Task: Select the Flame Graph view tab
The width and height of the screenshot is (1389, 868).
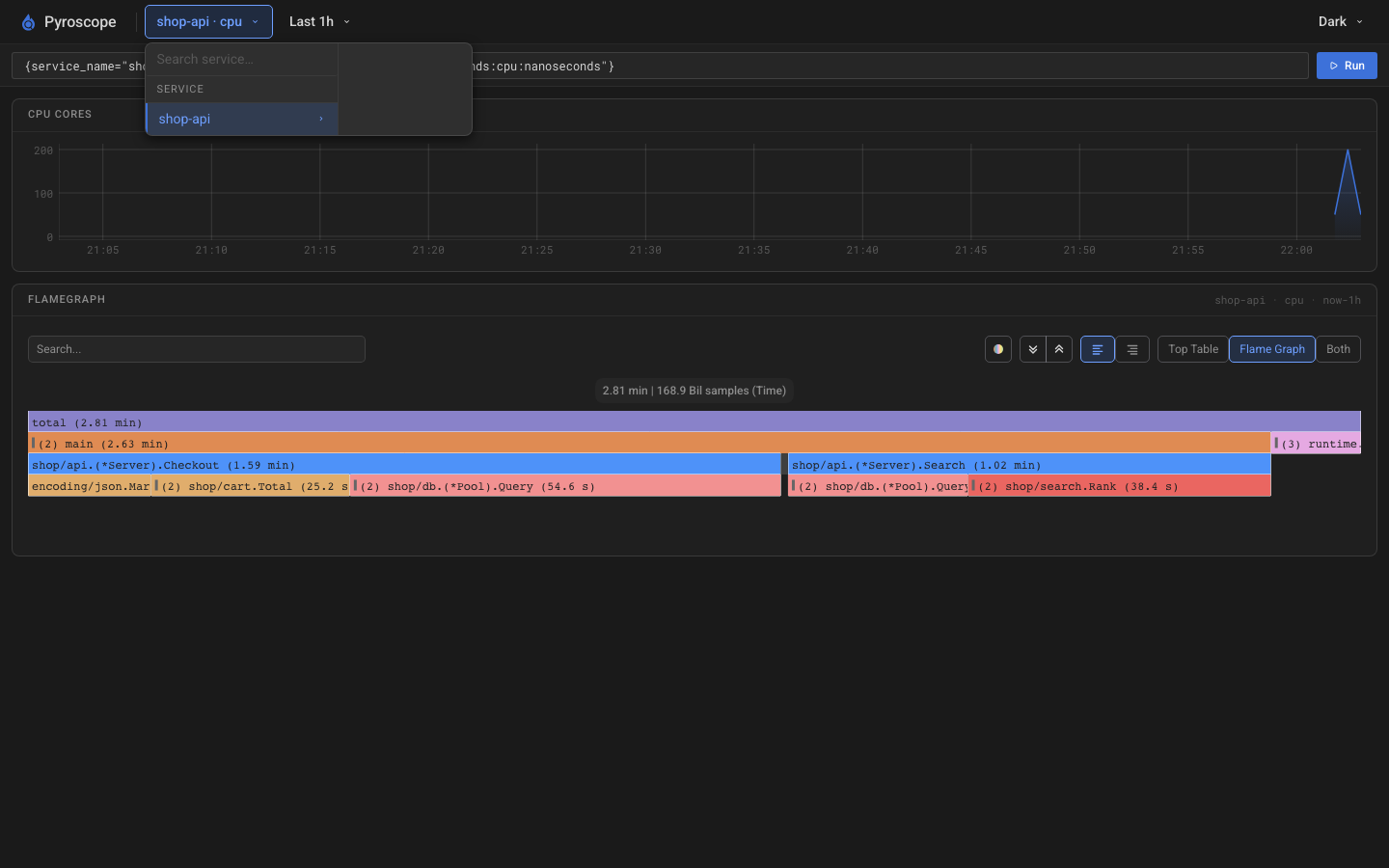Action: [1272, 349]
